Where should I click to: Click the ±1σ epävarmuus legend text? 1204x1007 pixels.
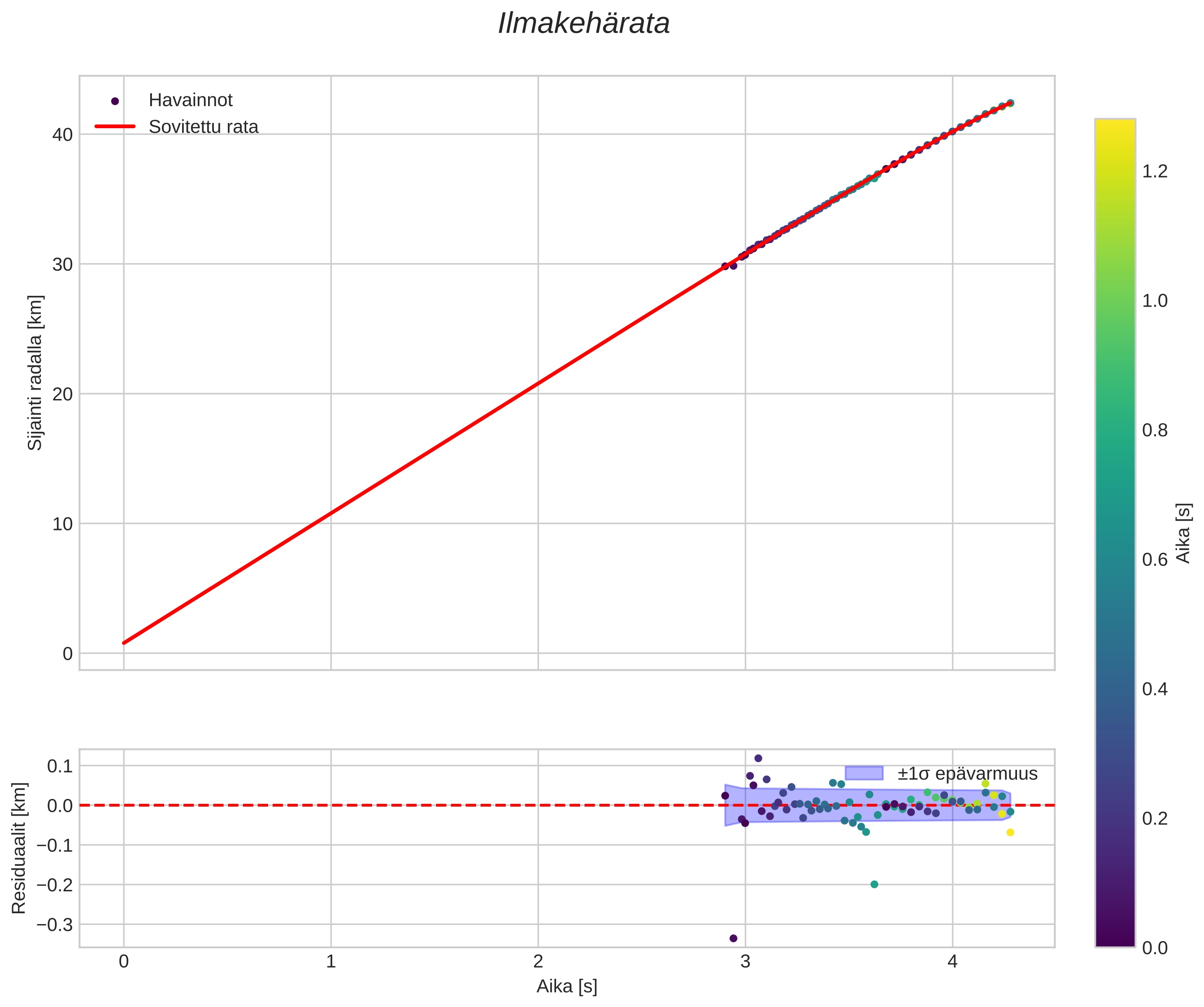(x=967, y=774)
